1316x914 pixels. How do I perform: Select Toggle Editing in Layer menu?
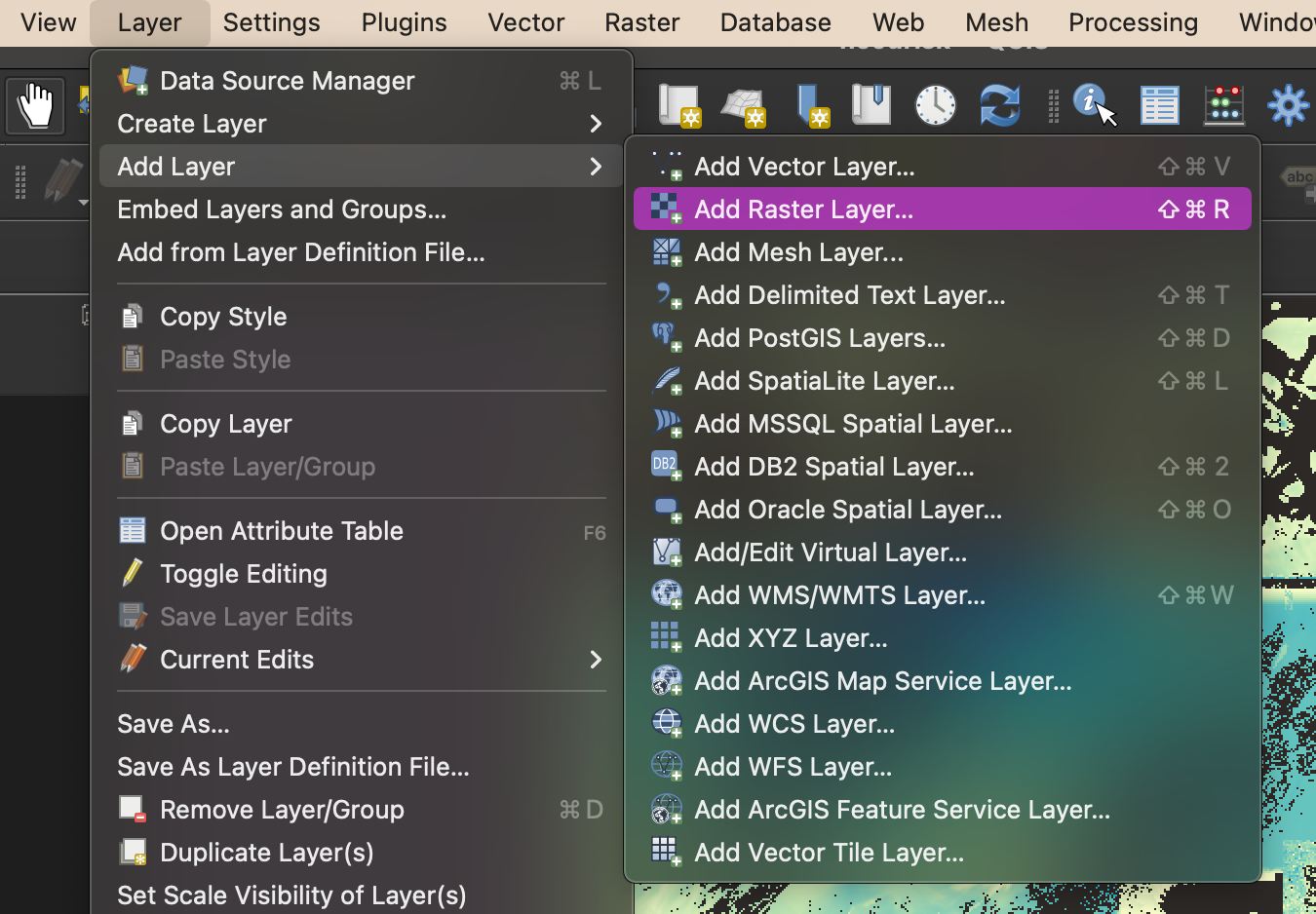(361, 574)
